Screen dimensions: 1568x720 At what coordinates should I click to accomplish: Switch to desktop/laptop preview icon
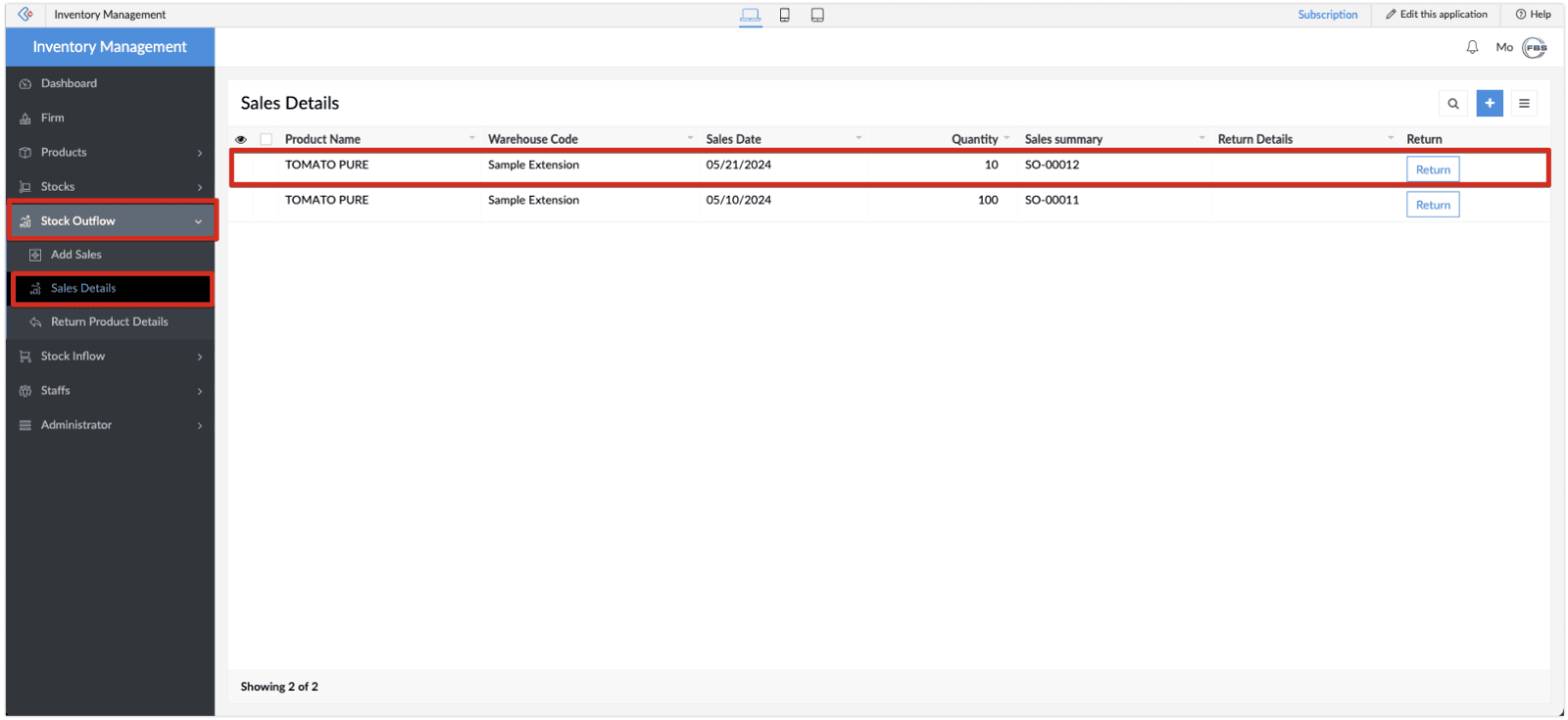click(751, 15)
